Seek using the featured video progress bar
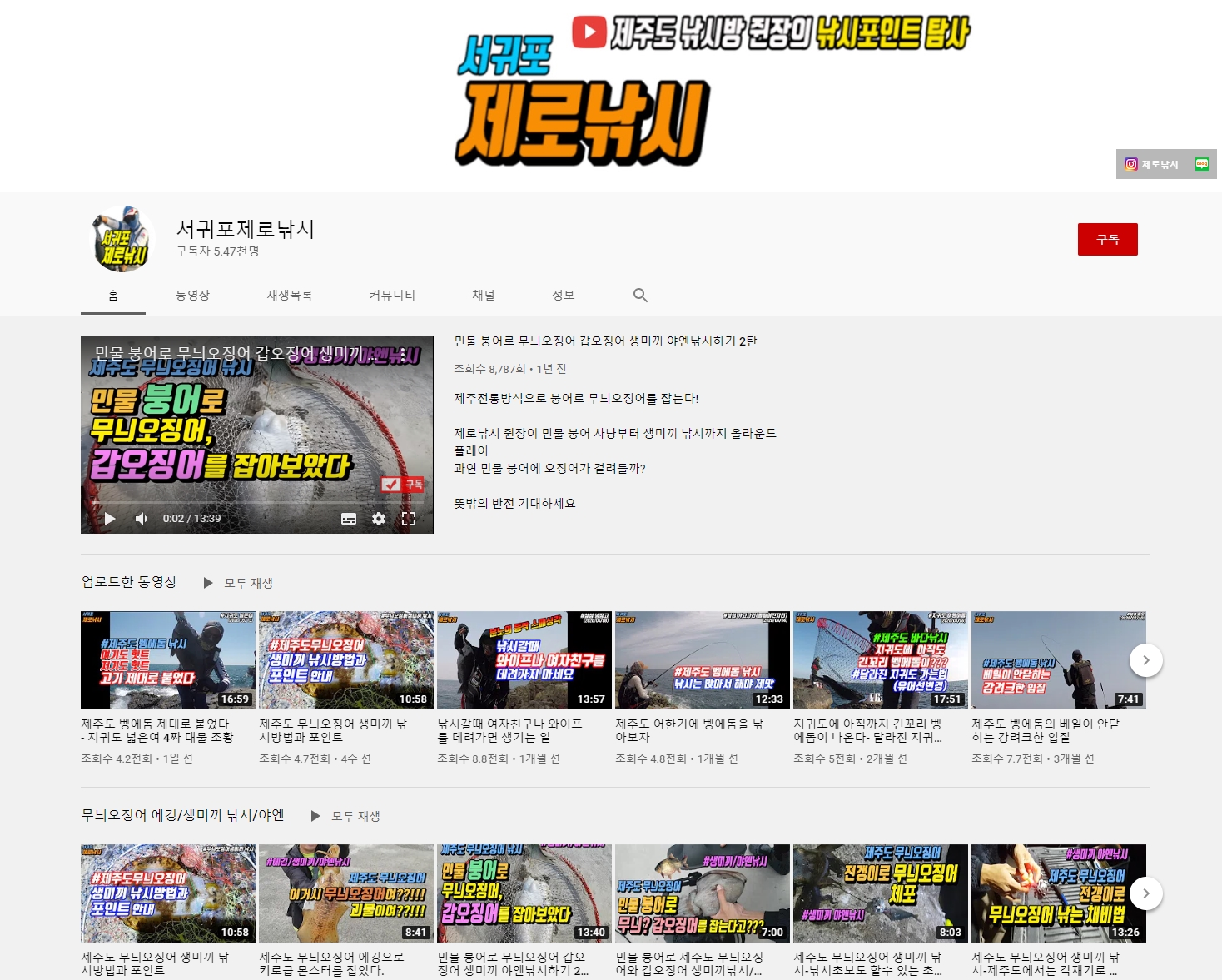 coord(256,503)
